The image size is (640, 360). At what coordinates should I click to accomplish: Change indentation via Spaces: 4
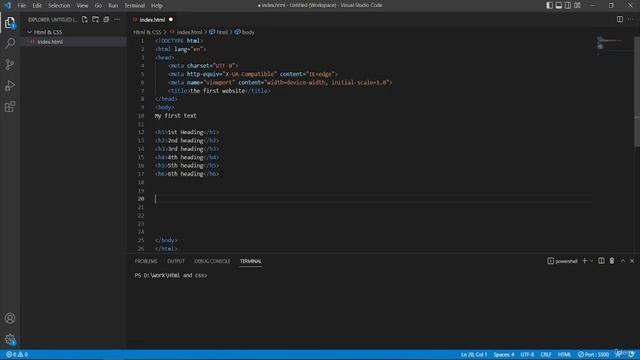[x=504, y=354]
